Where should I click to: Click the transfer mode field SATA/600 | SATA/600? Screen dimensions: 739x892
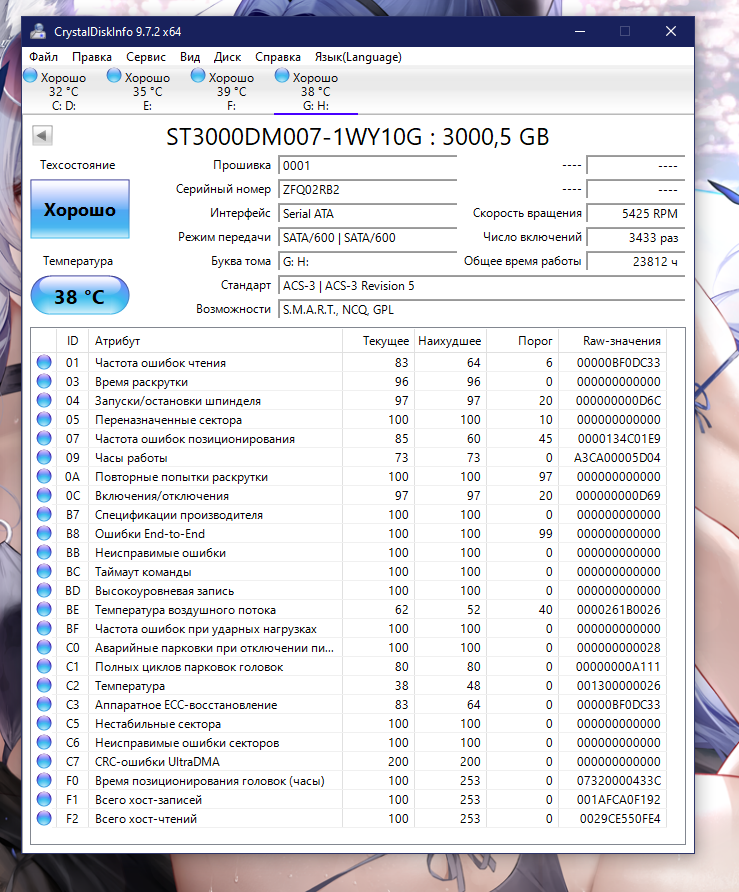(x=368, y=238)
